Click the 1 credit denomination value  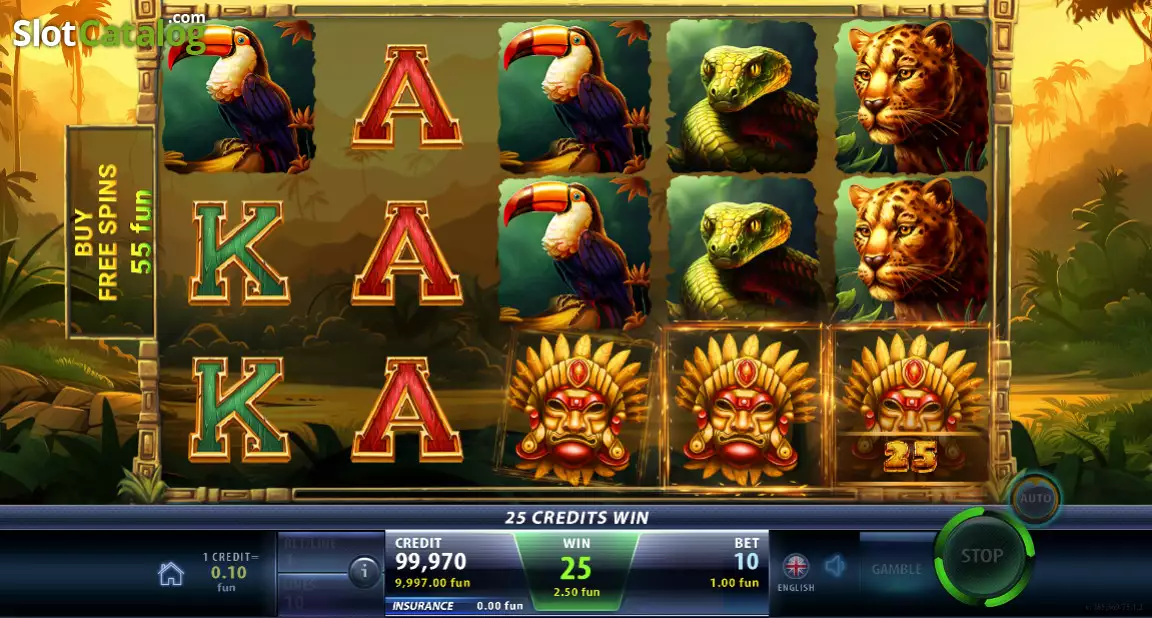228,572
